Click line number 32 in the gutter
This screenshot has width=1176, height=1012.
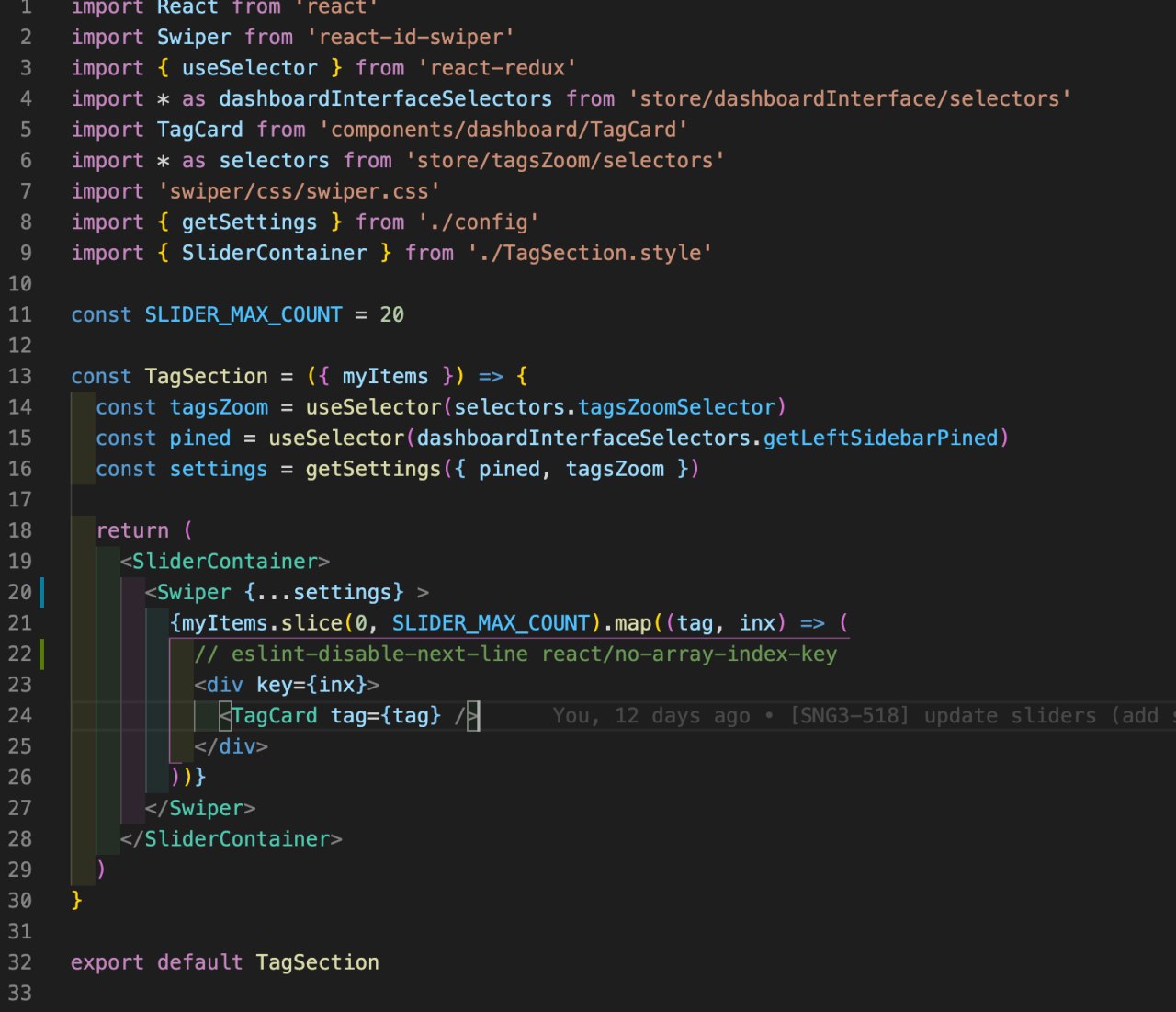coord(19,962)
